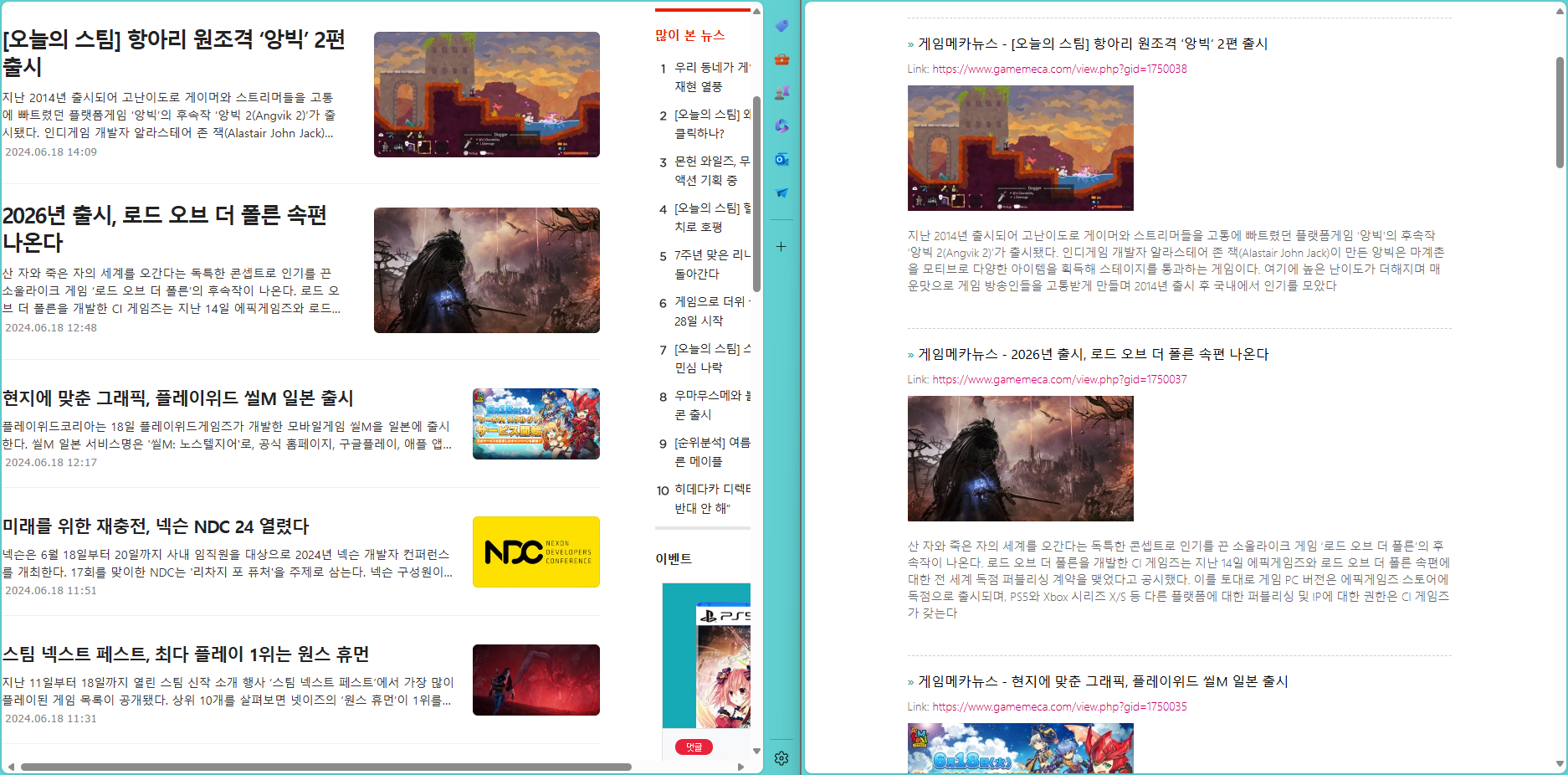Open headline '넥슨 NDC 24 열렸다'

click(156, 526)
